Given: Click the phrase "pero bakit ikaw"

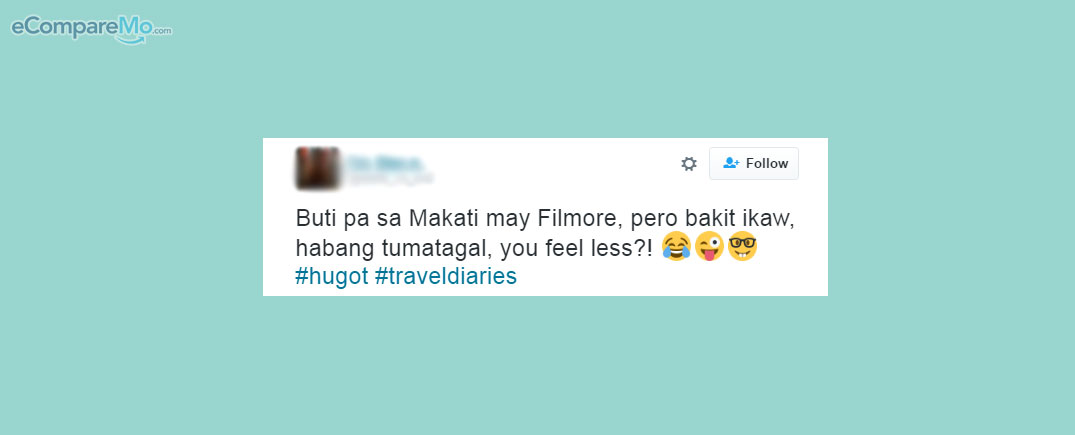Looking at the screenshot, I should pos(711,218).
